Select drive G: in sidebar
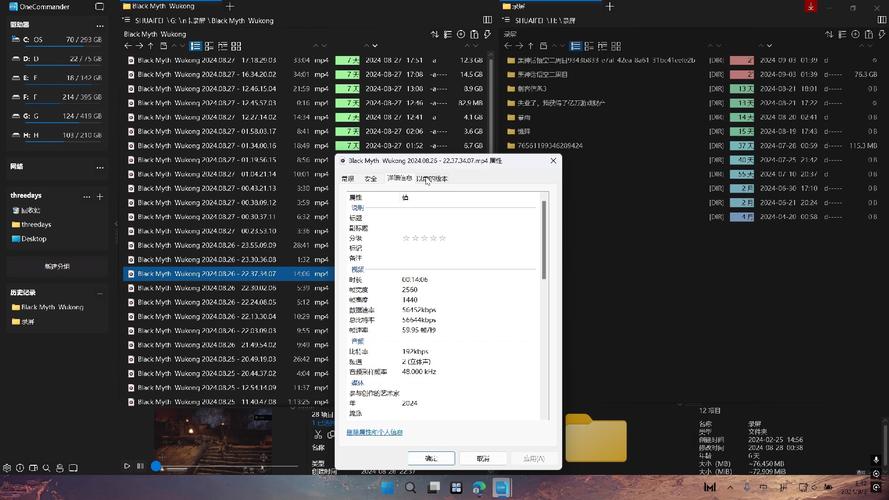 click(x=57, y=116)
